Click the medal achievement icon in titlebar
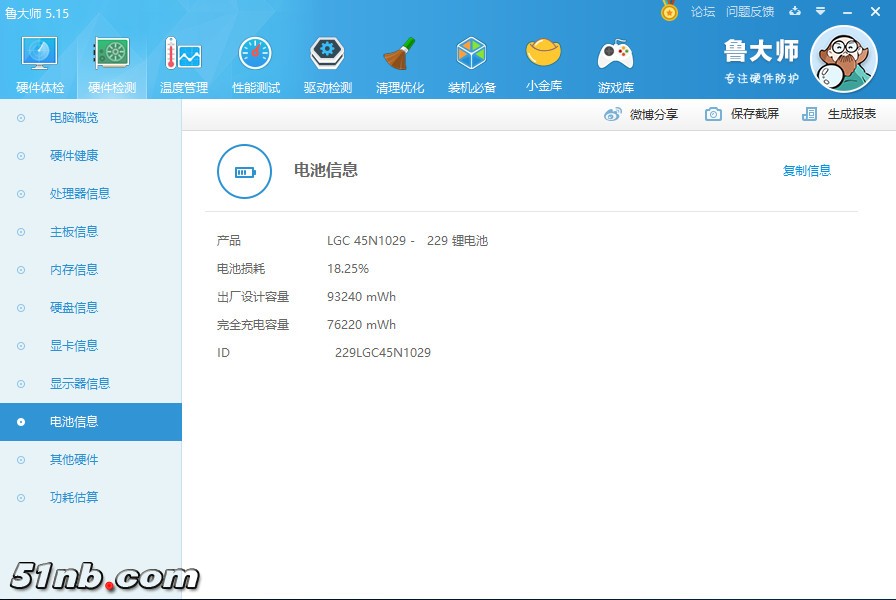 pos(670,11)
